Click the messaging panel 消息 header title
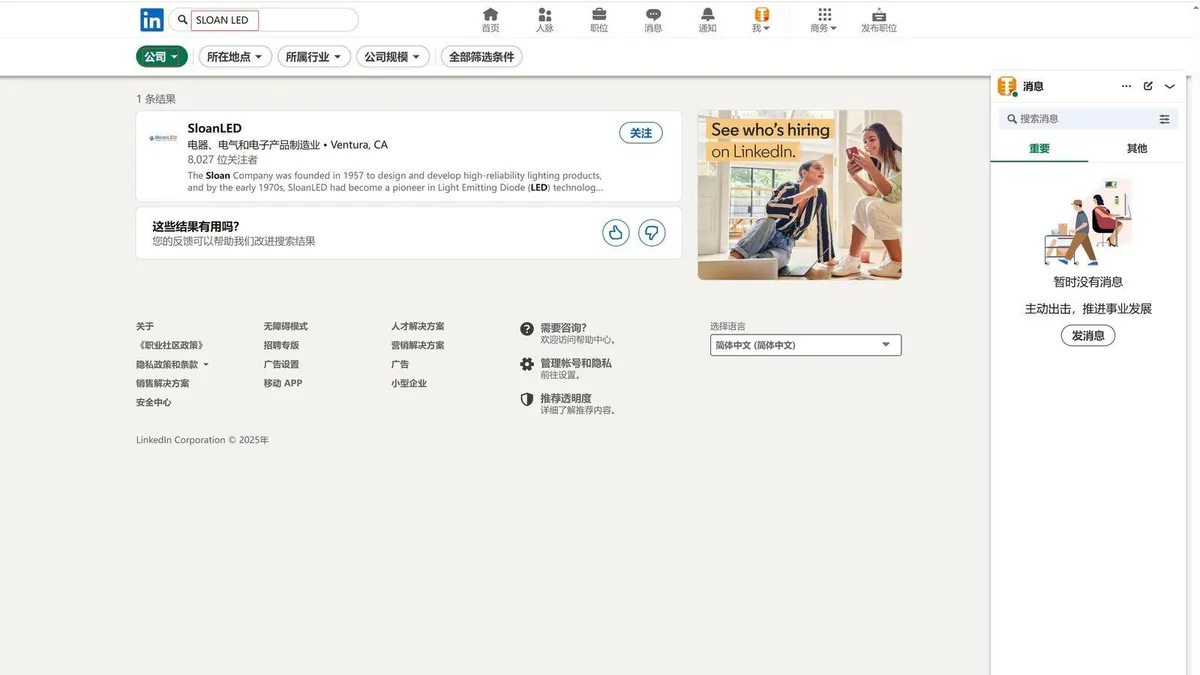The height and width of the screenshot is (675, 1200). click(x=1033, y=87)
